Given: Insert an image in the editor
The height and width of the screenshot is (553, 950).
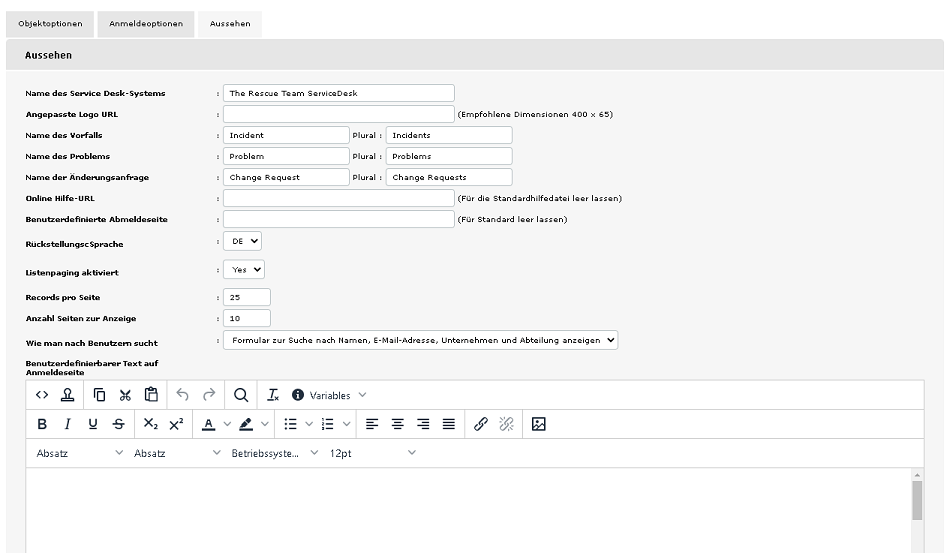Looking at the screenshot, I should pyautogui.click(x=538, y=424).
